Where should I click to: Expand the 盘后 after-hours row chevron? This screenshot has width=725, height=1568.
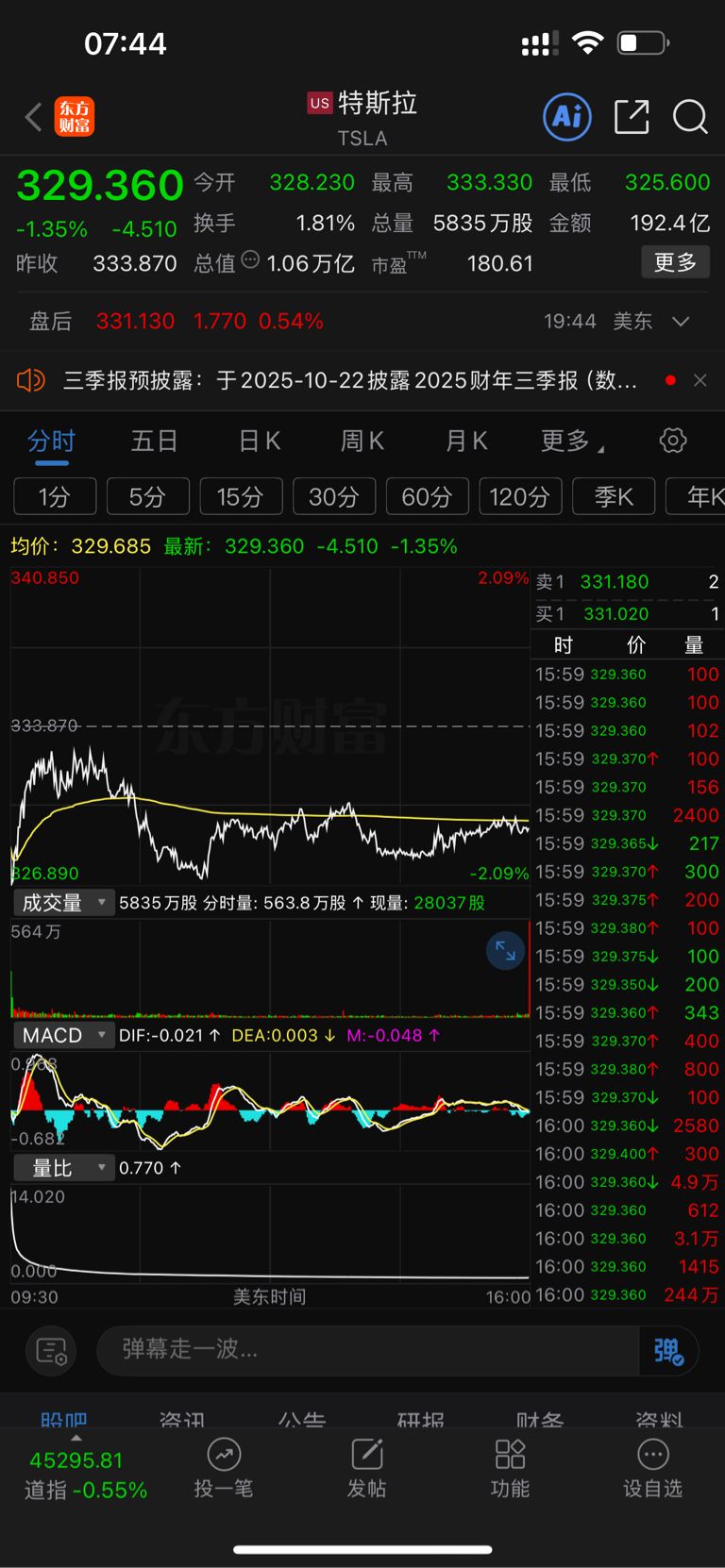tap(681, 322)
